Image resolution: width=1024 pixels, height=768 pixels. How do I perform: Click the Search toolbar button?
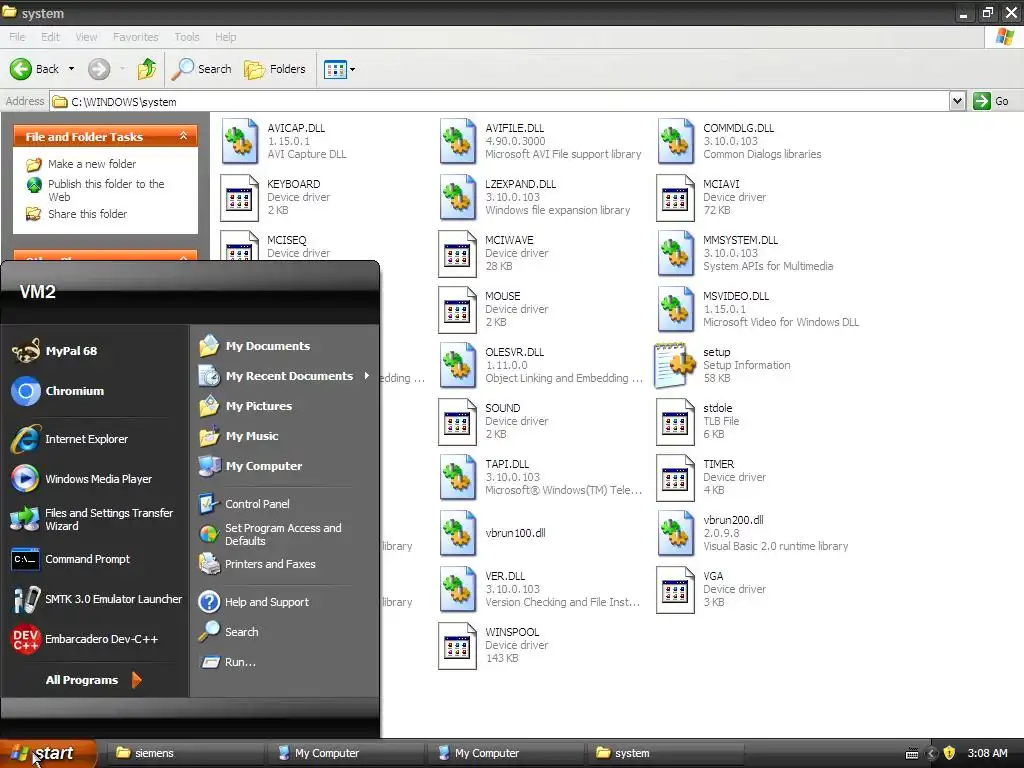(x=201, y=69)
